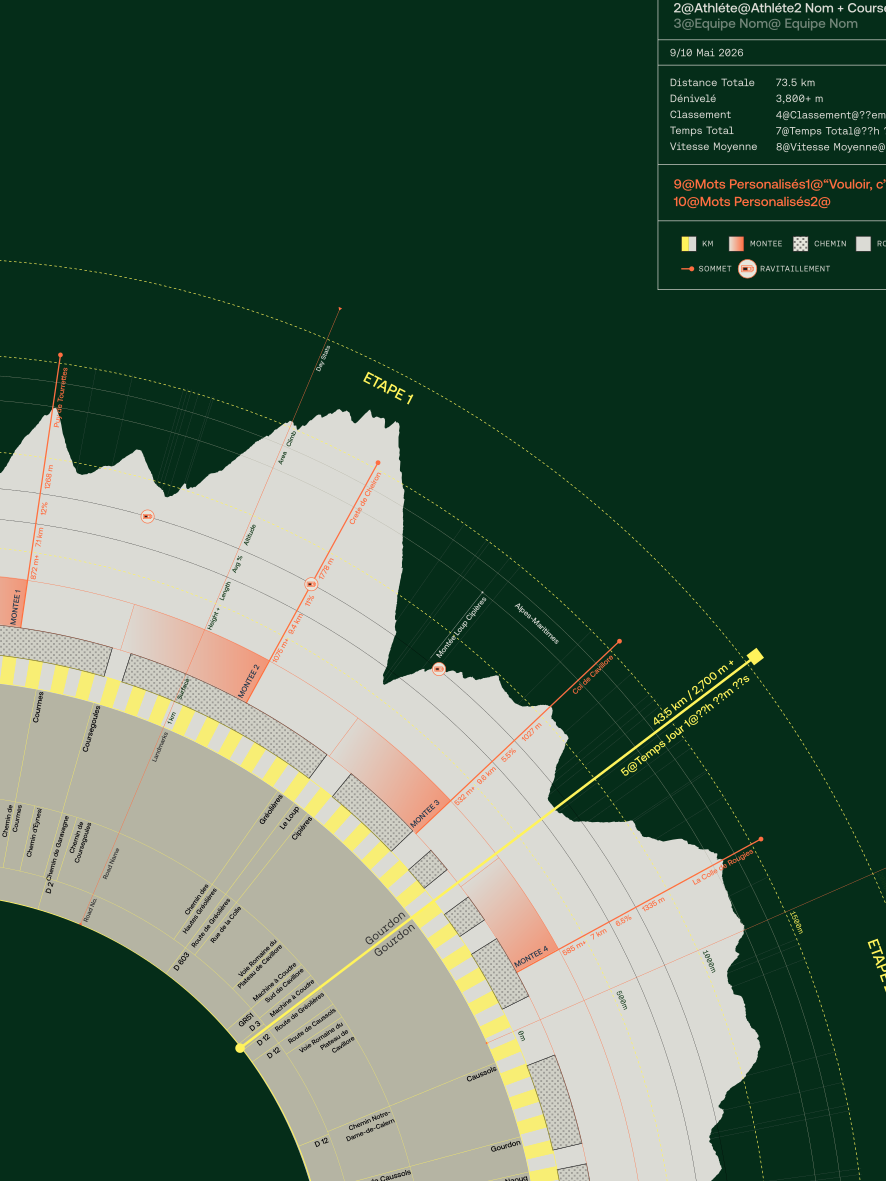Click the summit dot above Puy de Tourrettes
Image resolution: width=886 pixels, height=1181 pixels.
(x=60, y=355)
